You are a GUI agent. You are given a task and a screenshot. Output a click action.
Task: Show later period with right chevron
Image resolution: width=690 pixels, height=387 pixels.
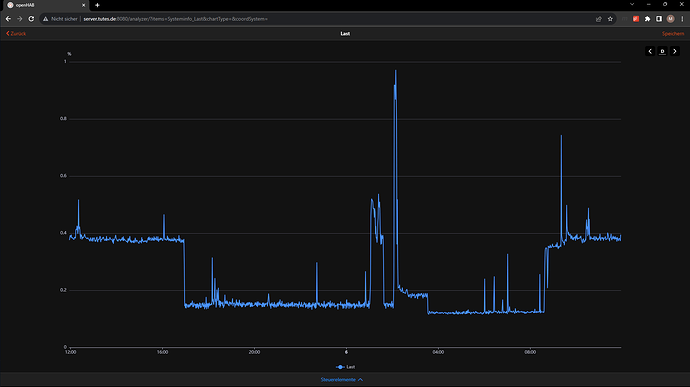pos(675,52)
